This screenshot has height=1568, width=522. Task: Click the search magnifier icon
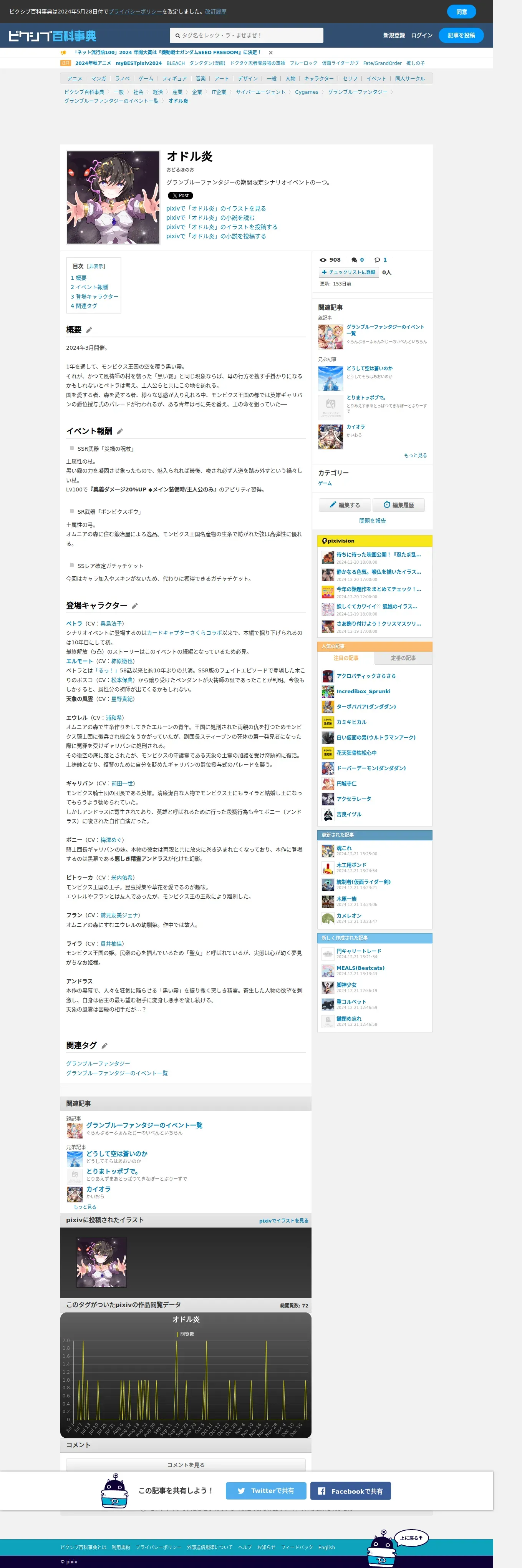[178, 36]
